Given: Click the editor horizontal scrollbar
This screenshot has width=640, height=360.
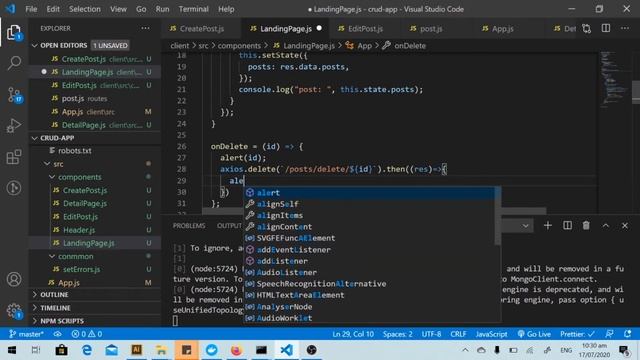Looking at the screenshot, I should click(373, 211).
